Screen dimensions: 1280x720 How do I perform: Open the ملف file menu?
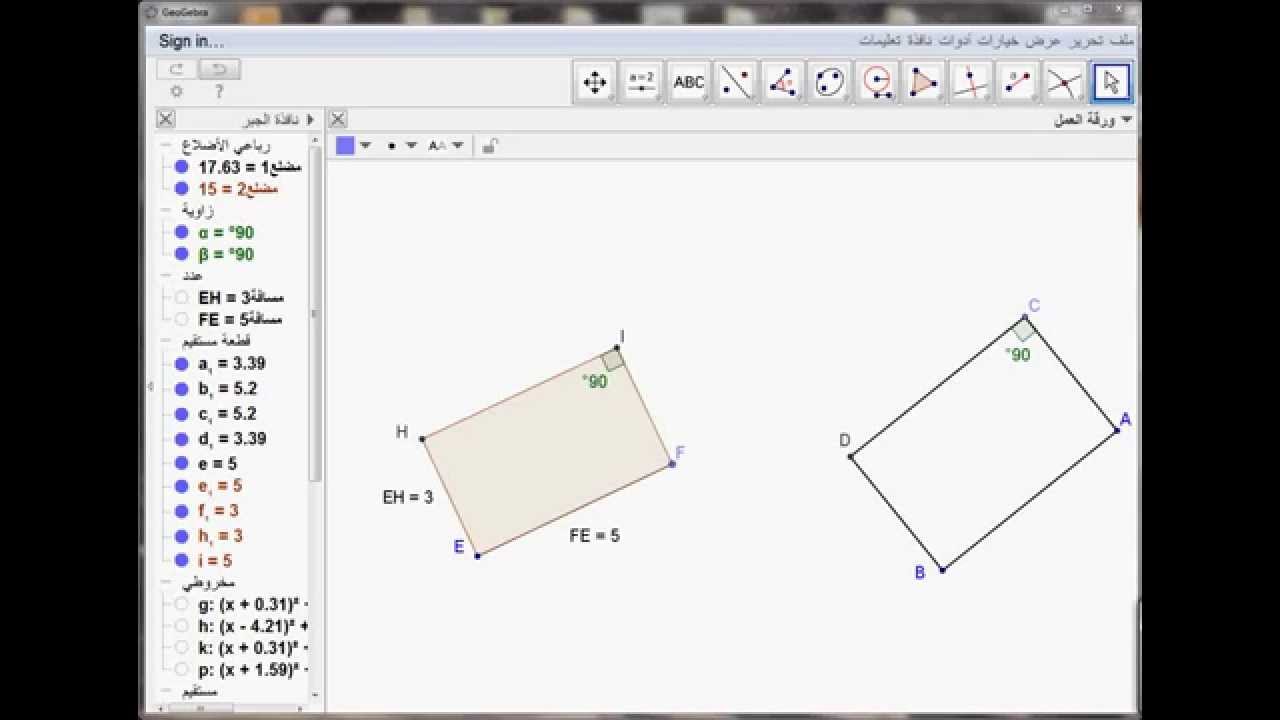[1123, 40]
